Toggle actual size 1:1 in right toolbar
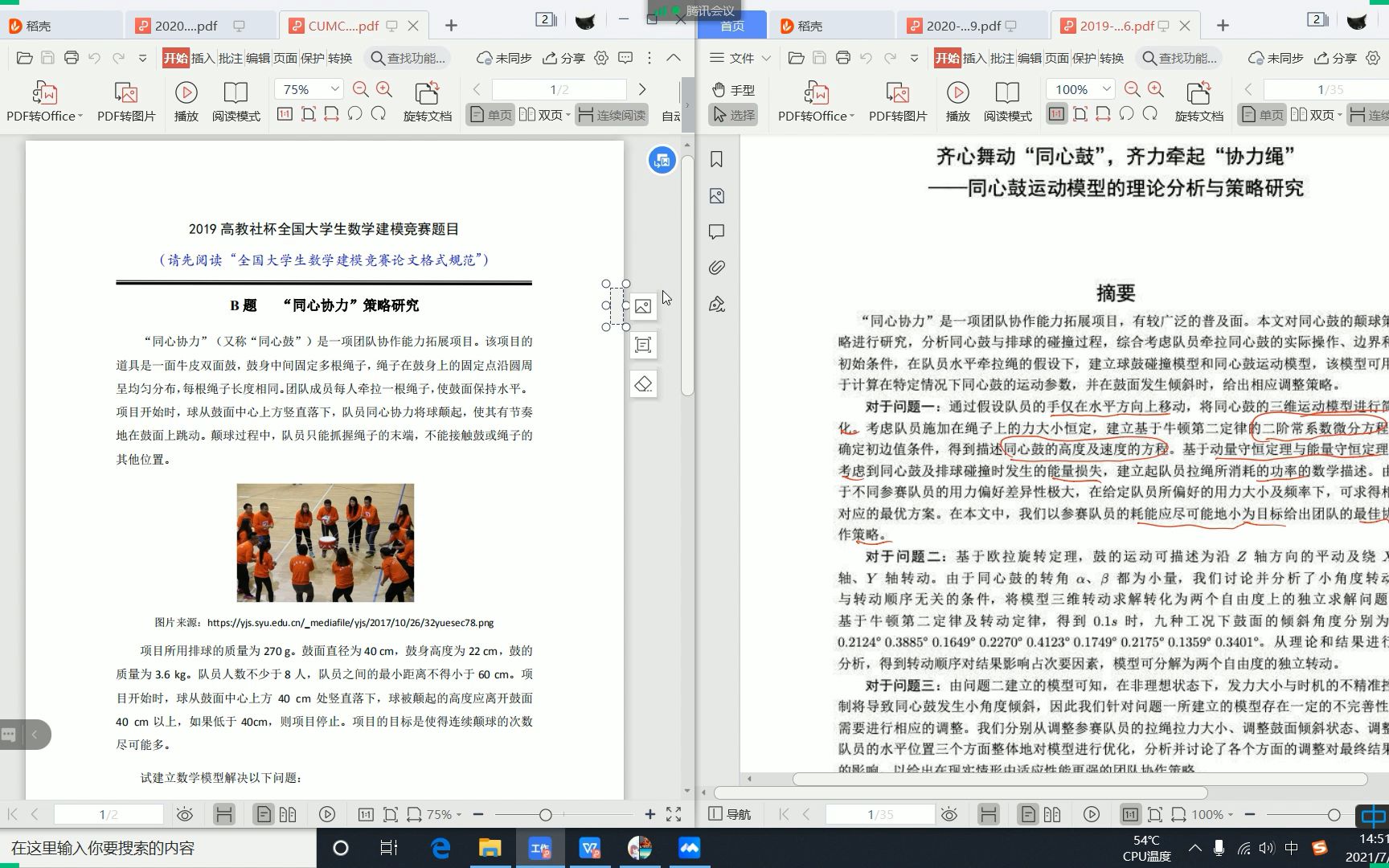The width and height of the screenshot is (1389, 868). click(1056, 114)
